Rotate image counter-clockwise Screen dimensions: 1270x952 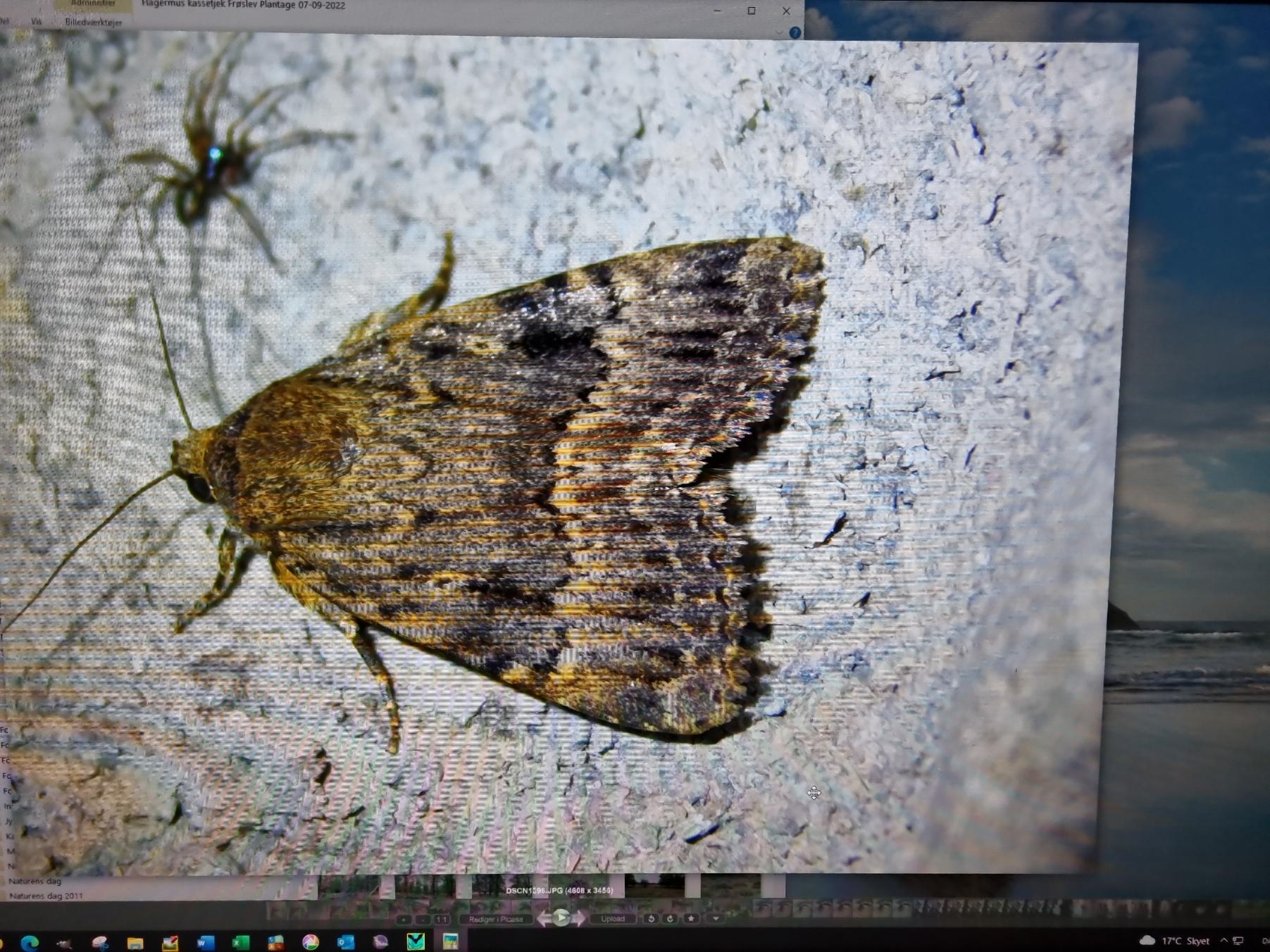point(651,919)
